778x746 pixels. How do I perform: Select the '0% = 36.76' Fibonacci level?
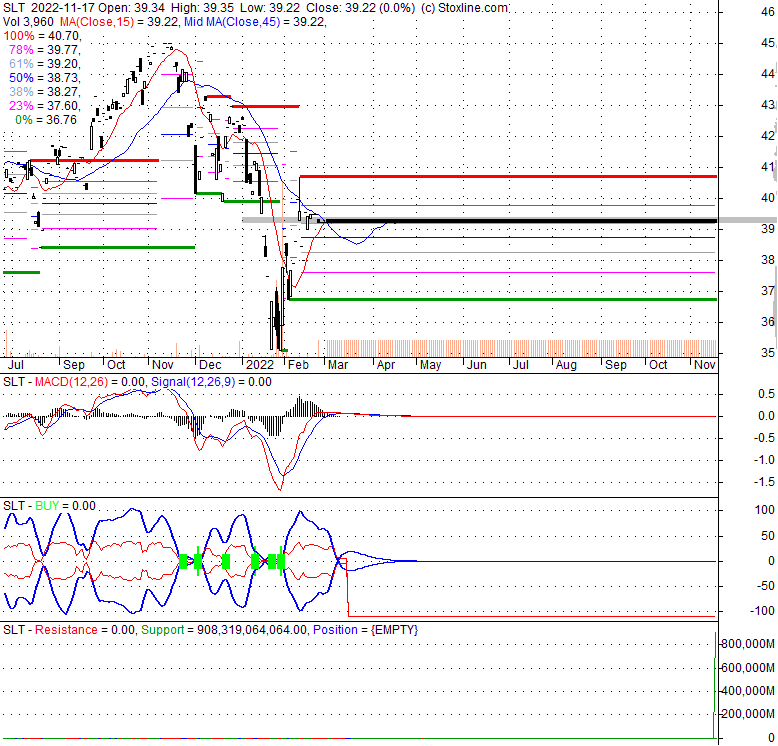coord(46,120)
